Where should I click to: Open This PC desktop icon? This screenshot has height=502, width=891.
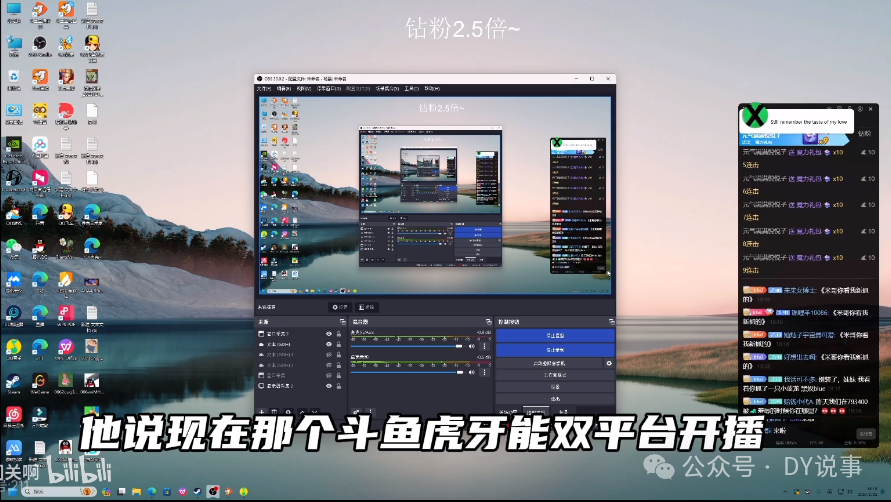point(14,13)
